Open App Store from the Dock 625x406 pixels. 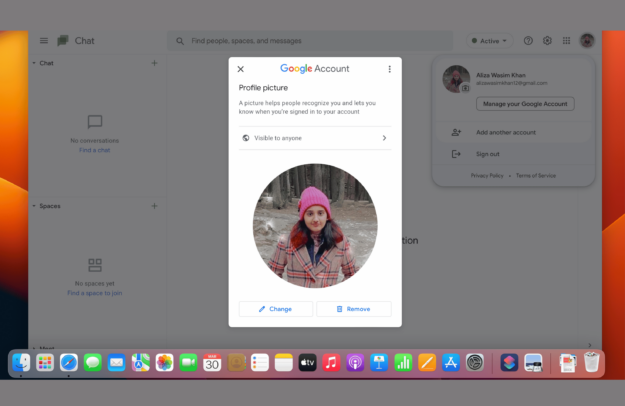pyautogui.click(x=451, y=363)
